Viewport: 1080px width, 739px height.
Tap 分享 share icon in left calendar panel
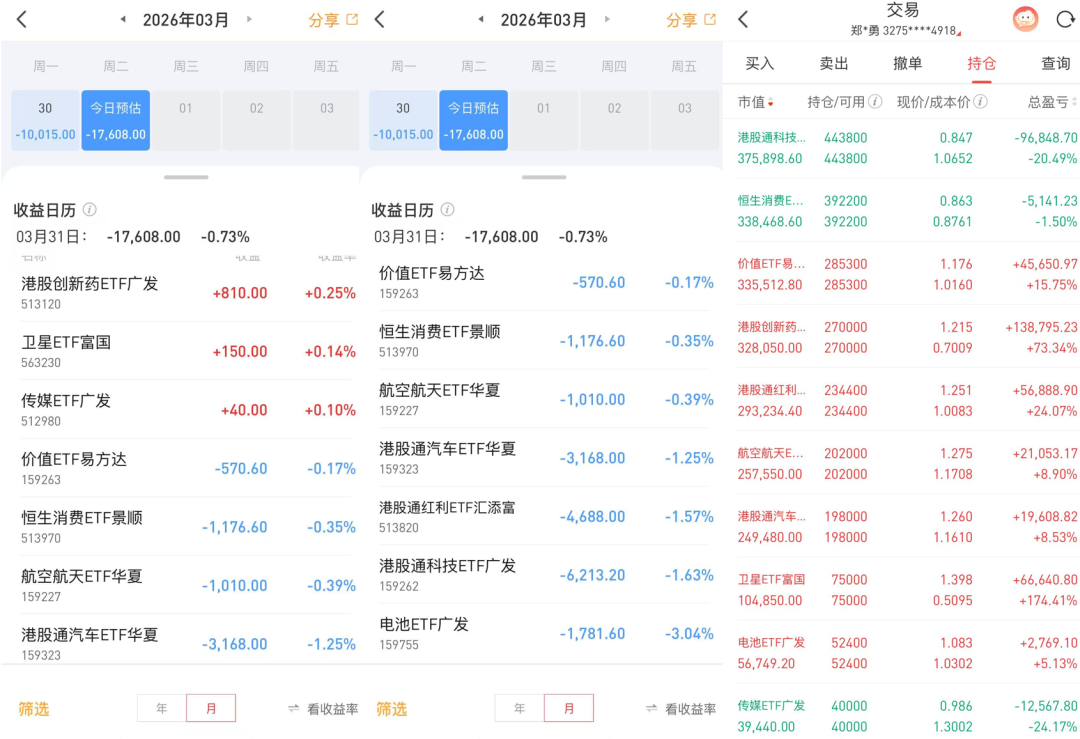352,19
